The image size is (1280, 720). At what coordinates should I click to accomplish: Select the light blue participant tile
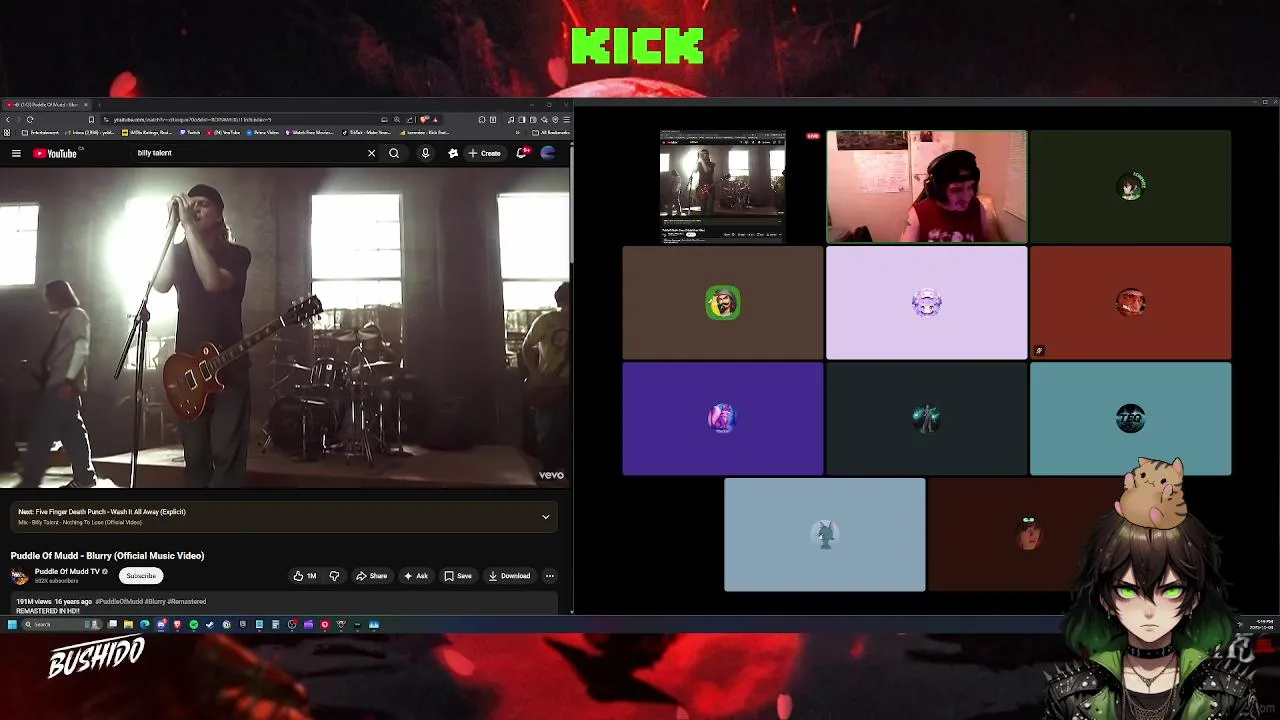[824, 535]
